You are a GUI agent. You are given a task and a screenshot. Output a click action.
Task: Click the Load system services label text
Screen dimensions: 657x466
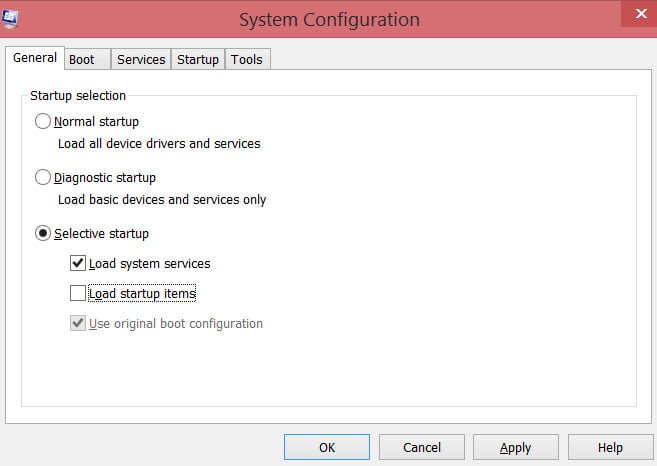click(150, 264)
